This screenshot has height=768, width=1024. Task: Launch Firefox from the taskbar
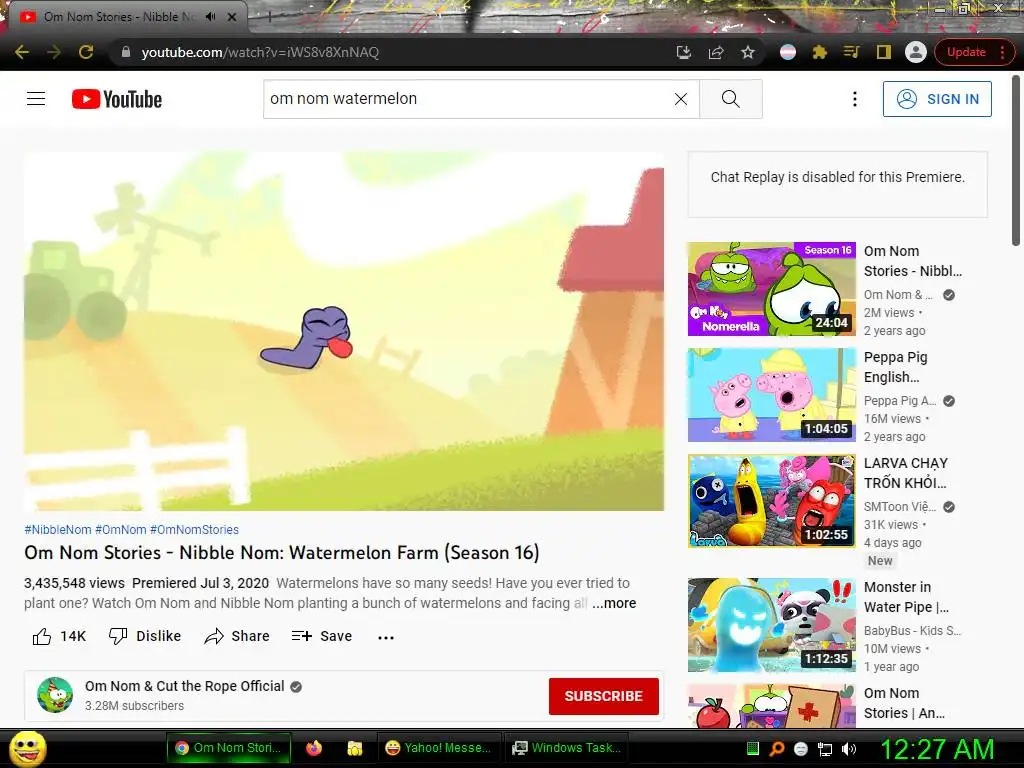314,748
